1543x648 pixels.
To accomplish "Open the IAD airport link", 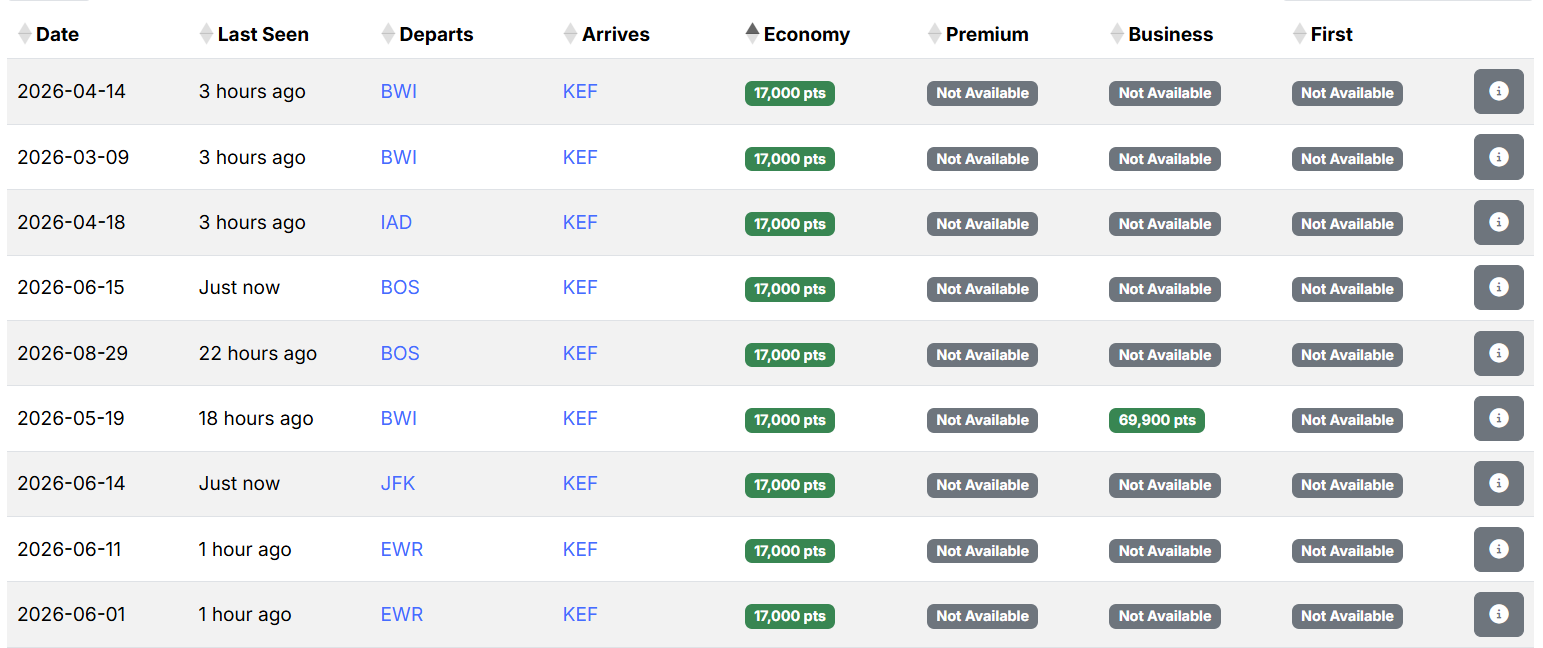I will click(x=396, y=222).
